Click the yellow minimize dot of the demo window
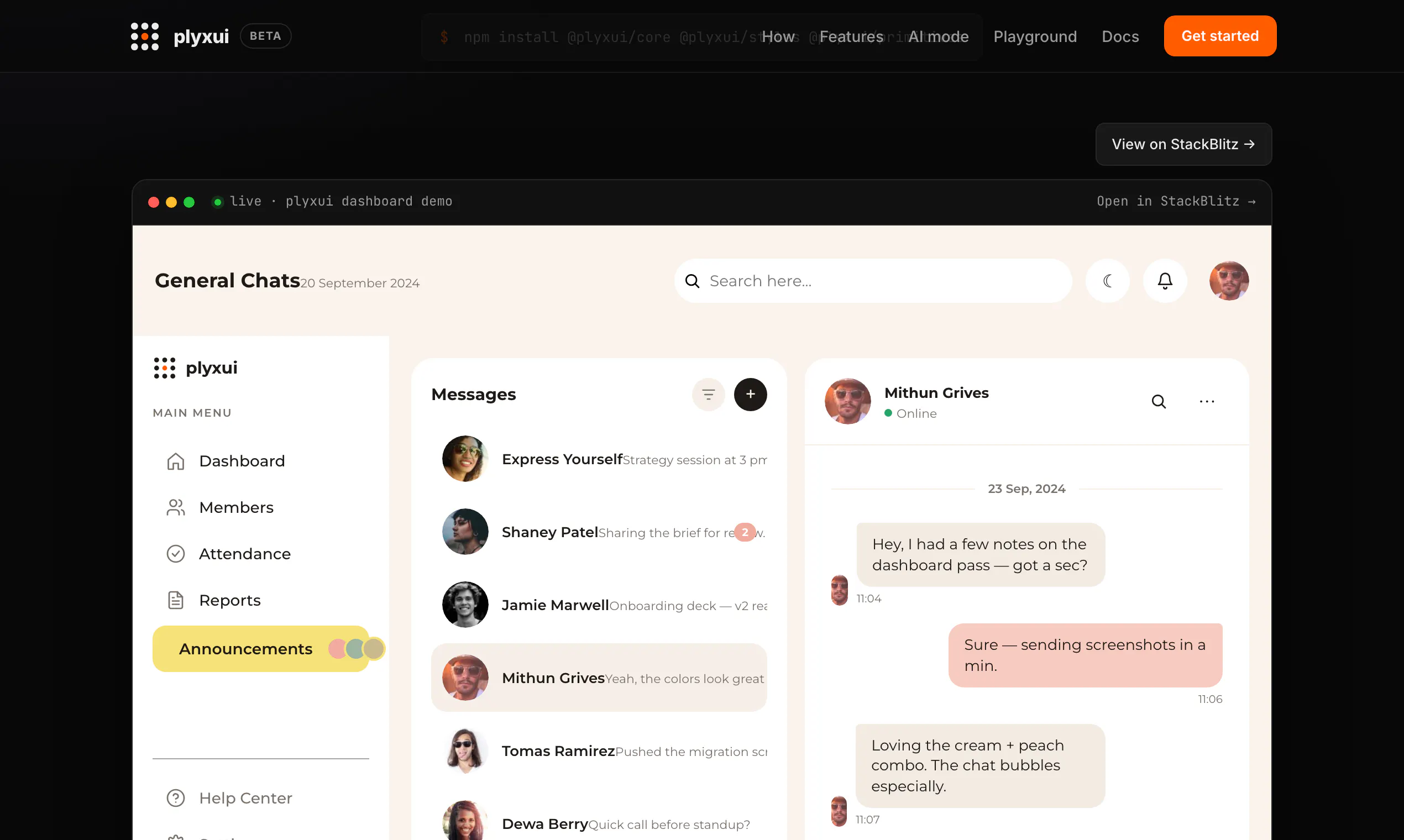This screenshot has width=1404, height=840. click(171, 202)
